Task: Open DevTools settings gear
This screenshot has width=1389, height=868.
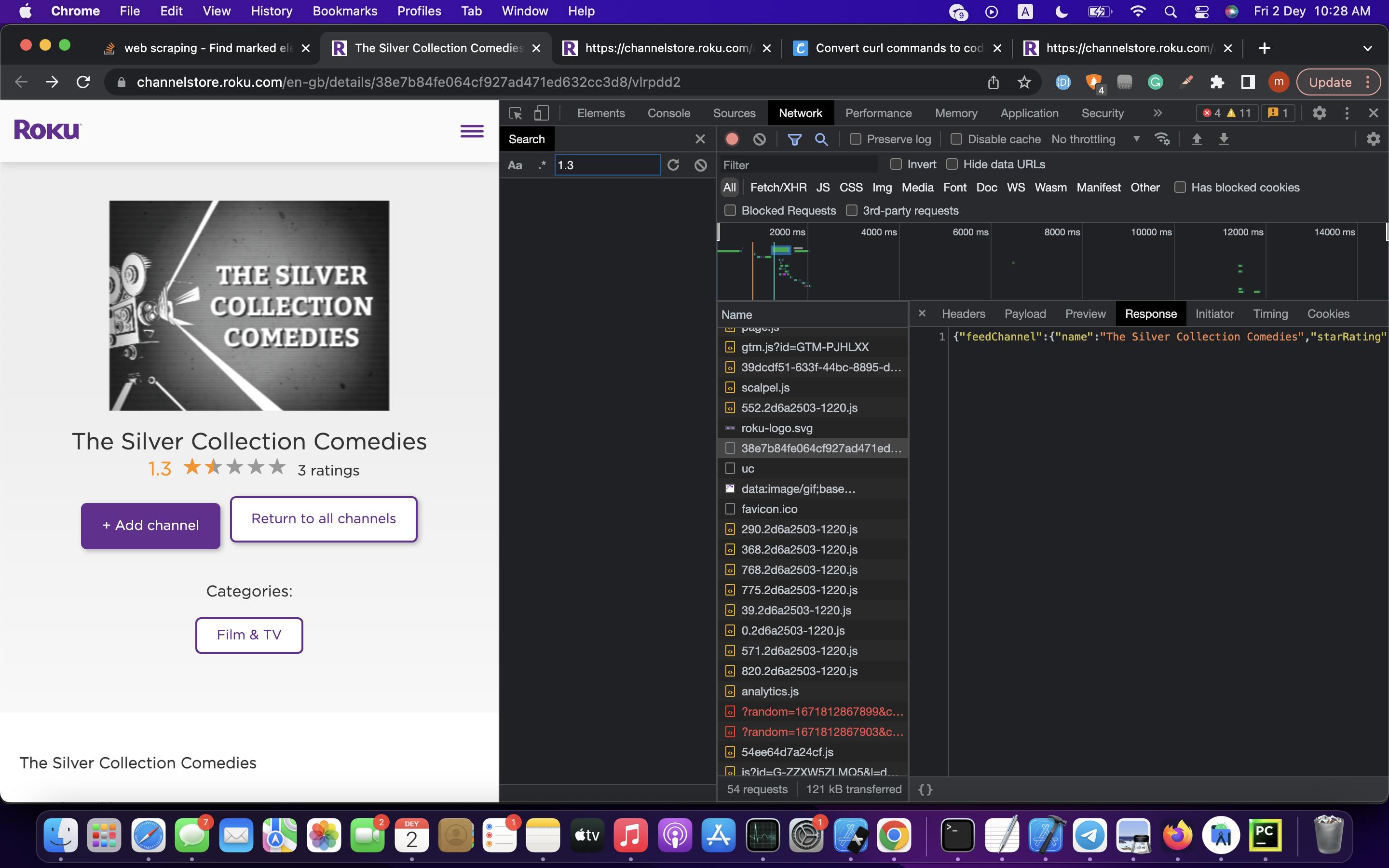Action: click(1319, 113)
